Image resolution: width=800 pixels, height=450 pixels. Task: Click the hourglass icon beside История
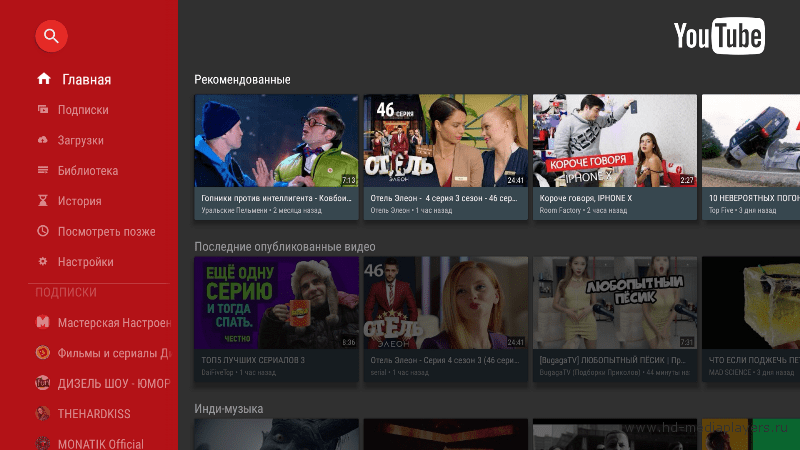[43, 201]
